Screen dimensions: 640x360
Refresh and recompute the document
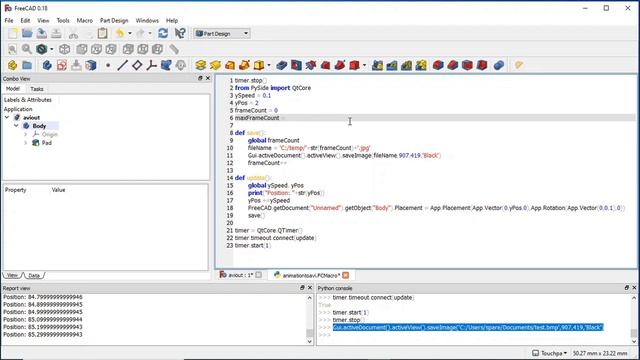pyautogui.click(x=163, y=33)
